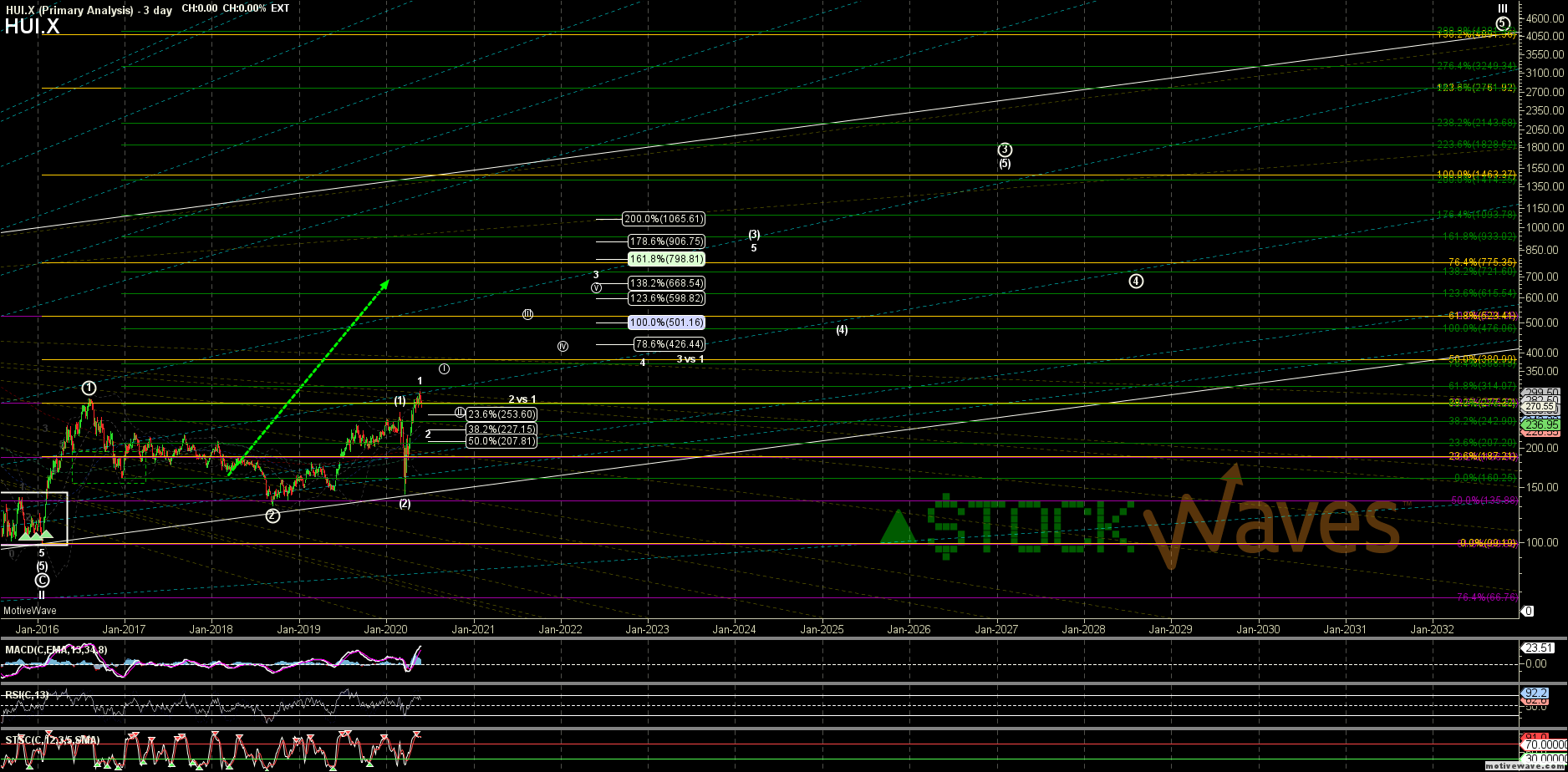Click the large HUI.X symbol title
The image size is (1568, 772).
coord(32,27)
